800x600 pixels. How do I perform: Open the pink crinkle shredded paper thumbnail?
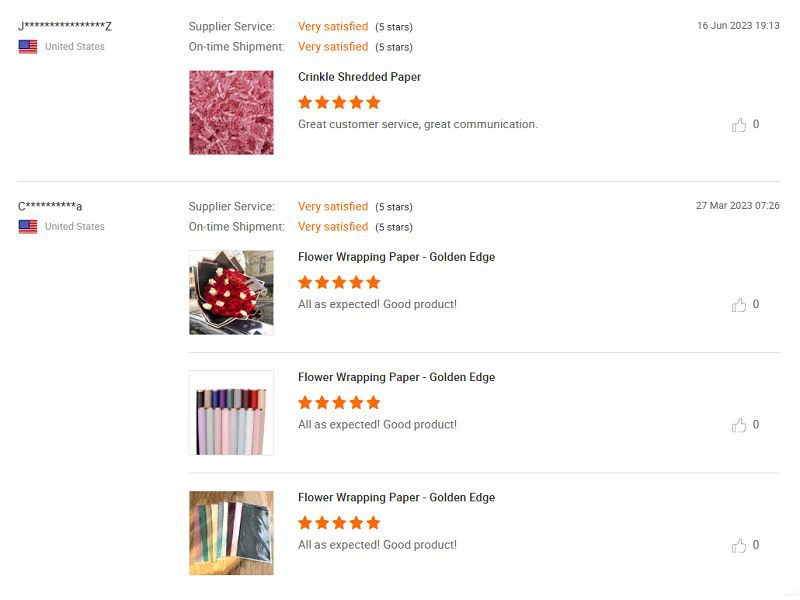(x=231, y=112)
